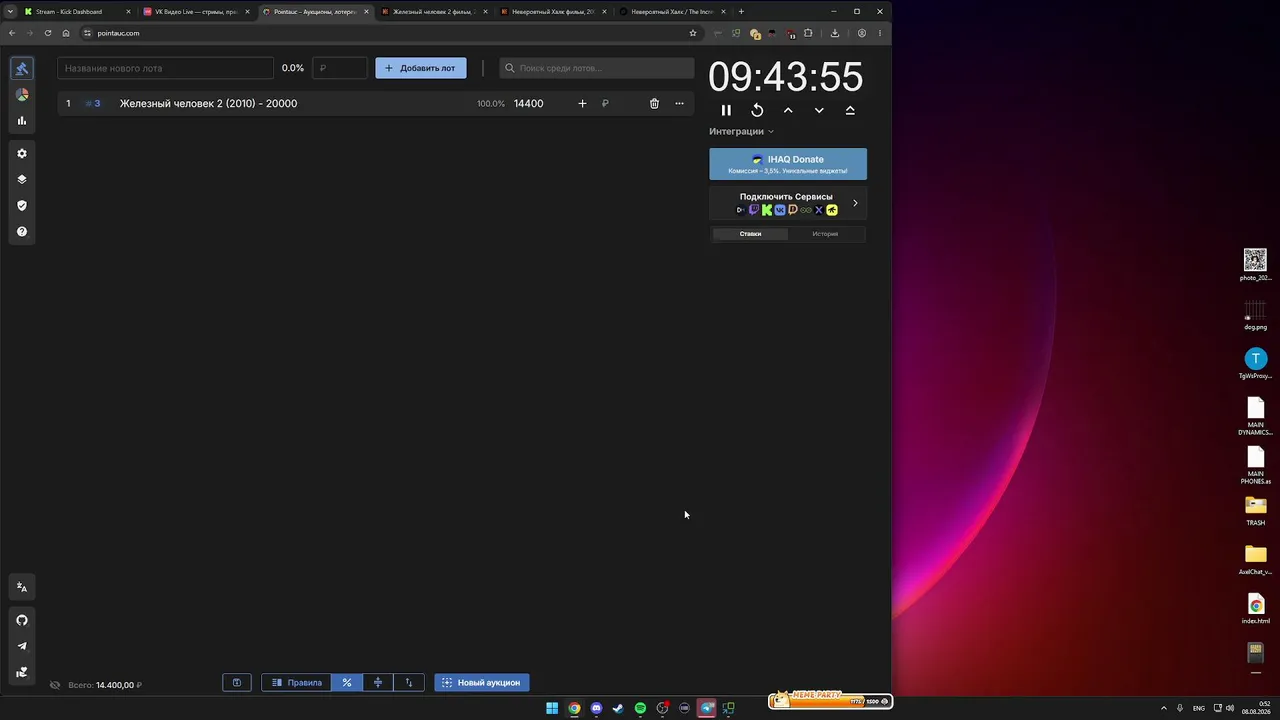1280x720 pixels.
Task: Open Spotify from the taskbar
Action: 640,708
